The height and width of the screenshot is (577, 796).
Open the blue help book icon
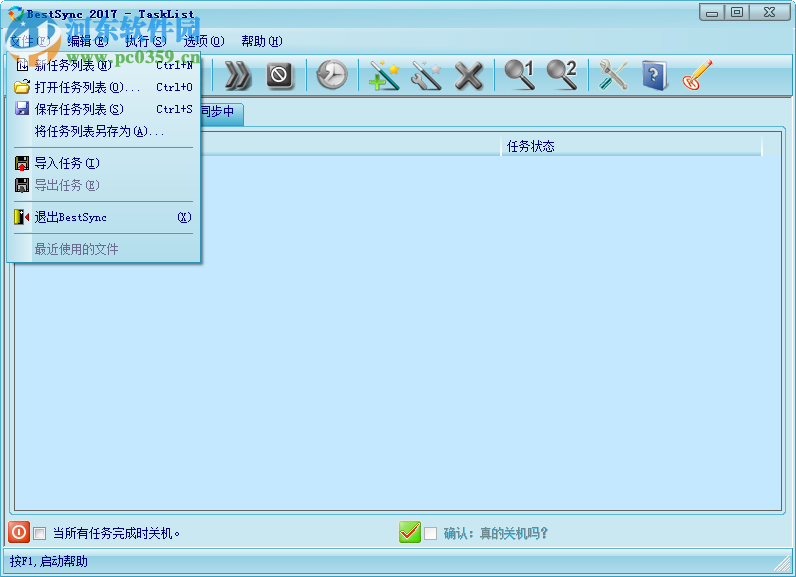coord(654,76)
